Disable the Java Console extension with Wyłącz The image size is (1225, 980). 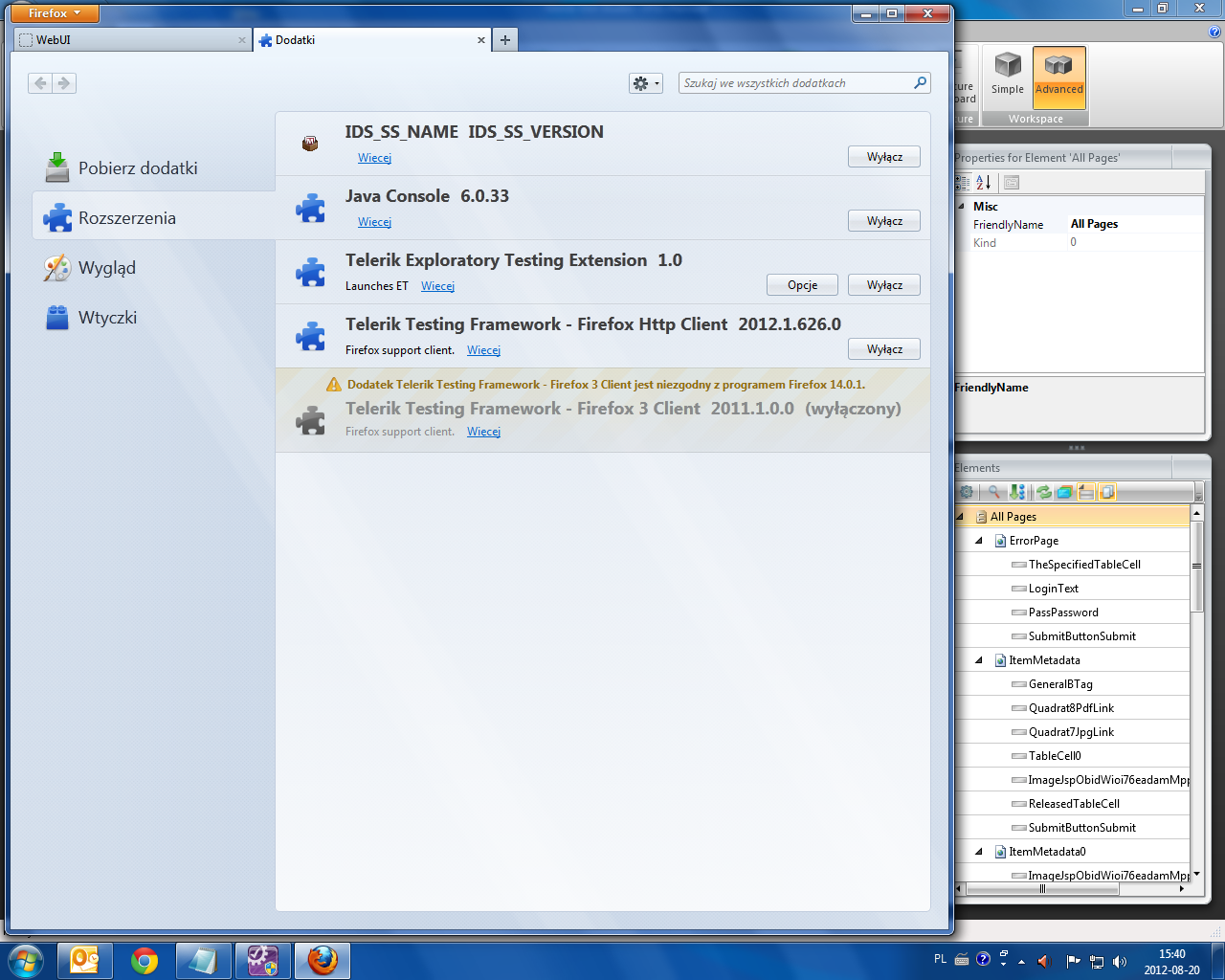884,221
